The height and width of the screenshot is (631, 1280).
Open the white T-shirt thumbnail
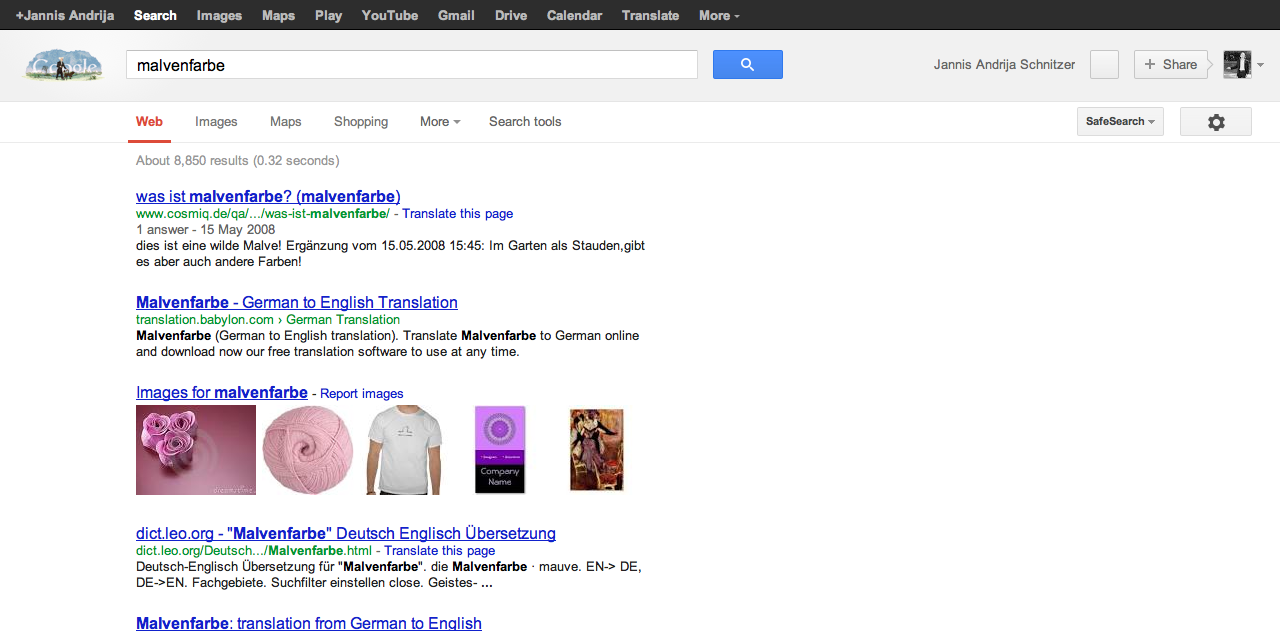pyautogui.click(x=404, y=450)
